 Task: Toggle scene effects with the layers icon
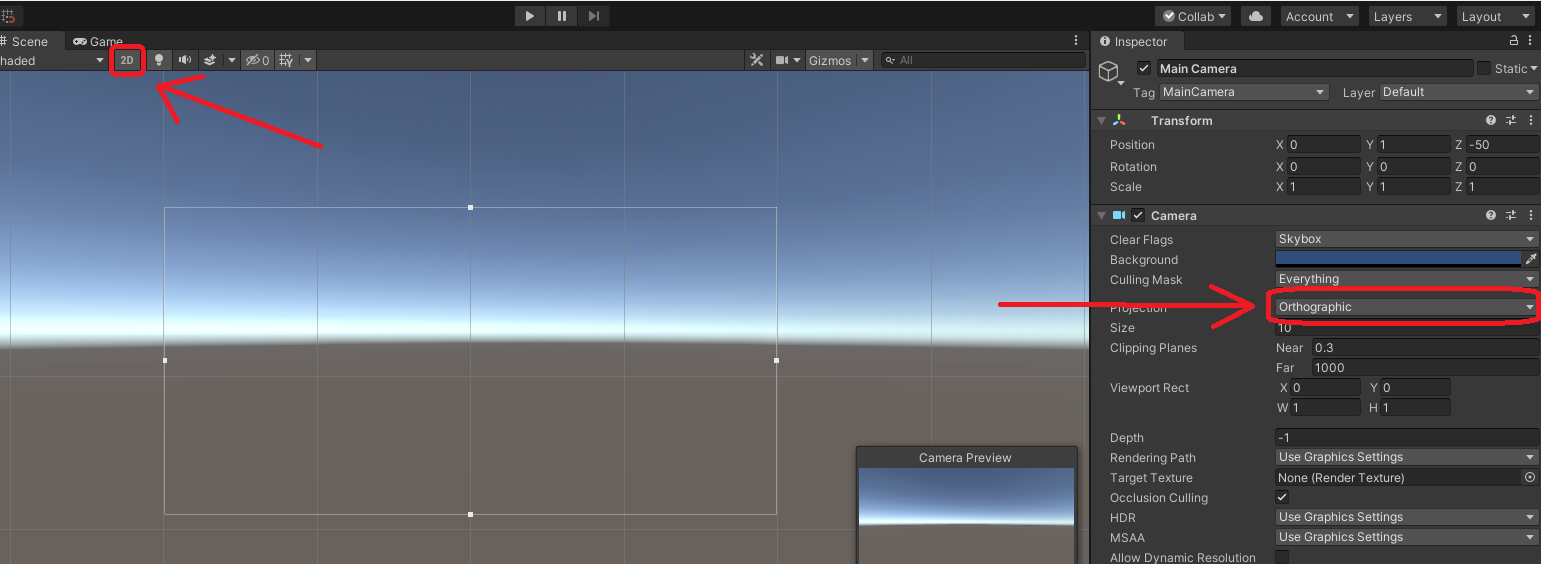point(210,60)
